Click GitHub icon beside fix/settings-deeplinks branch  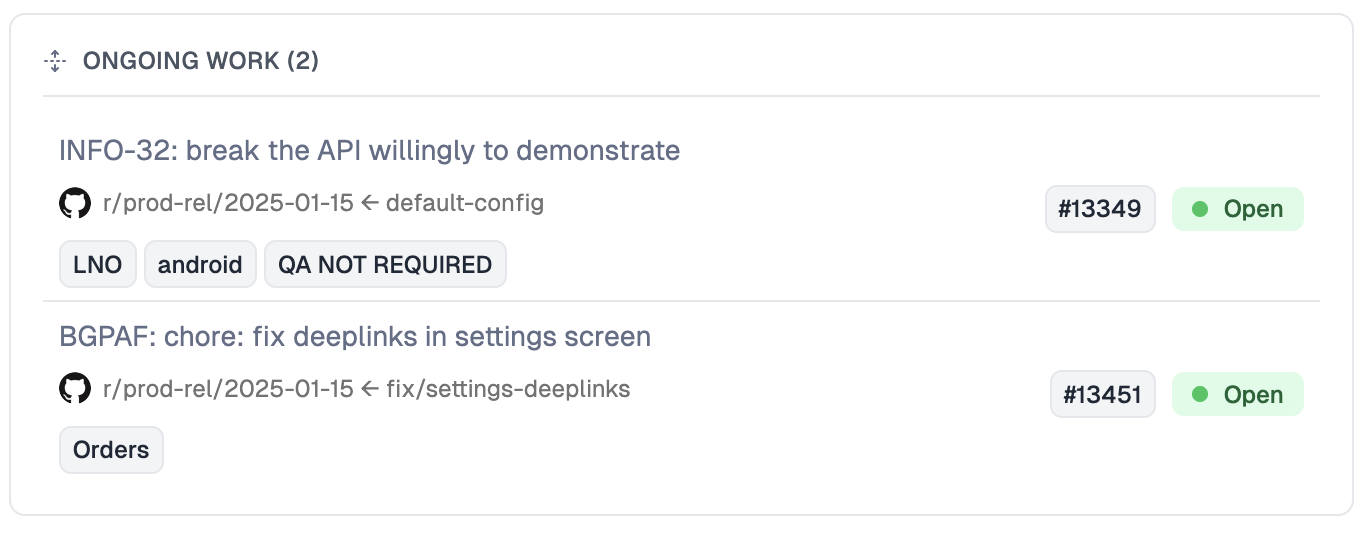click(x=75, y=389)
